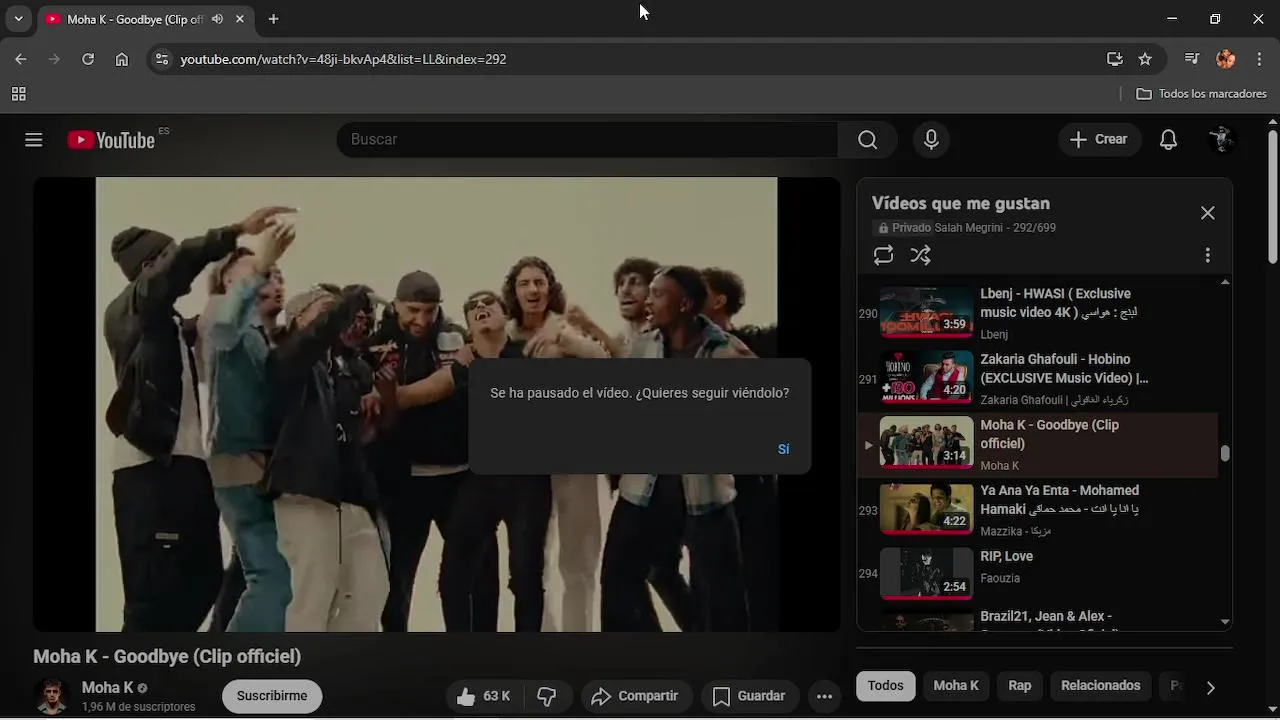Start voice search with microphone icon

931,140
